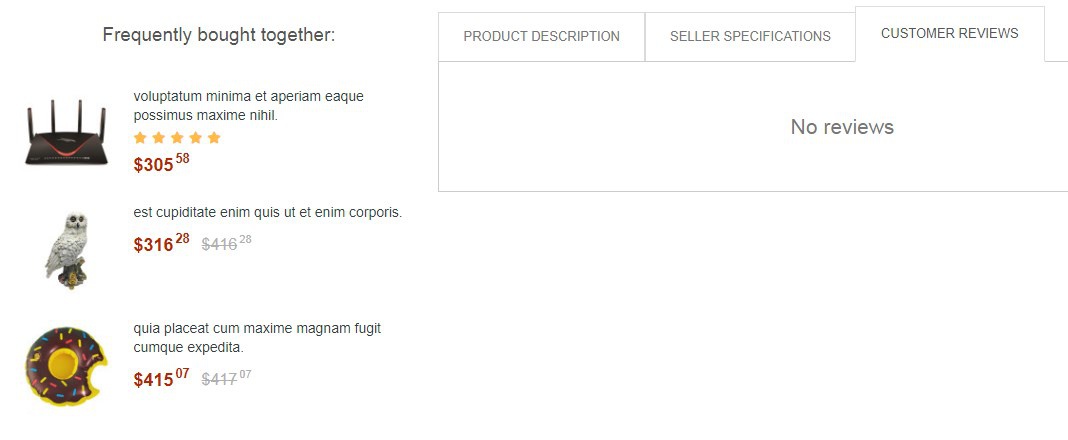Select the Customer Reviews tab

949,34
